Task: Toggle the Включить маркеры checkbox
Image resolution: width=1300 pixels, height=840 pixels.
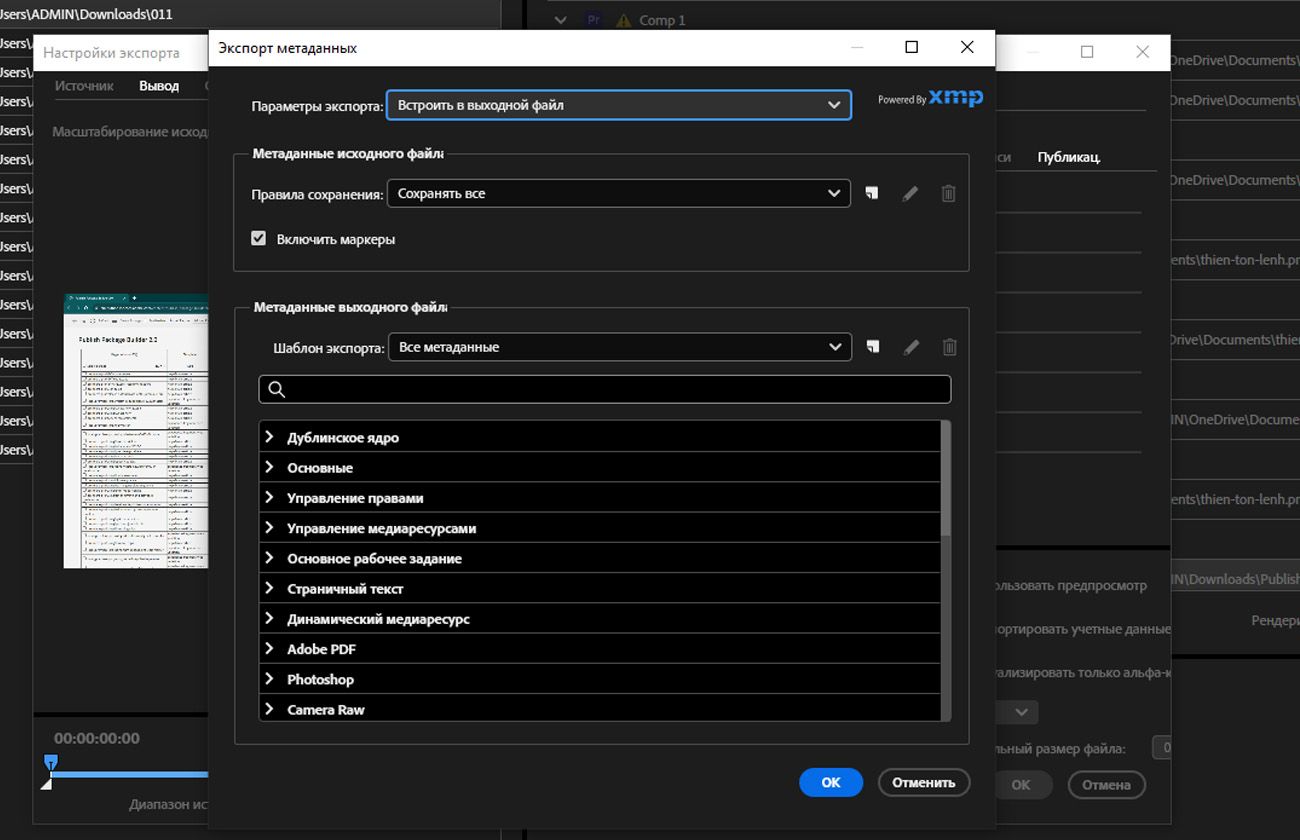Action: (259, 239)
